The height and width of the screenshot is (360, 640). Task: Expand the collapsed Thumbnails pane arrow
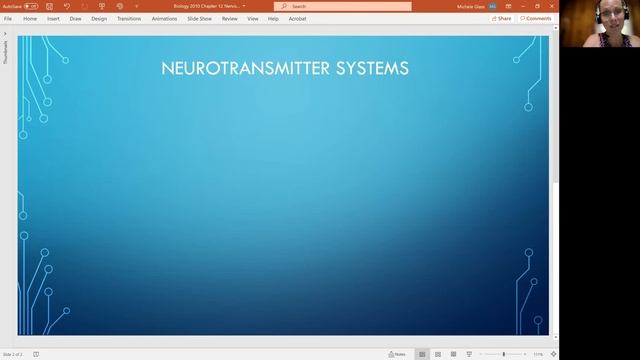(x=5, y=33)
